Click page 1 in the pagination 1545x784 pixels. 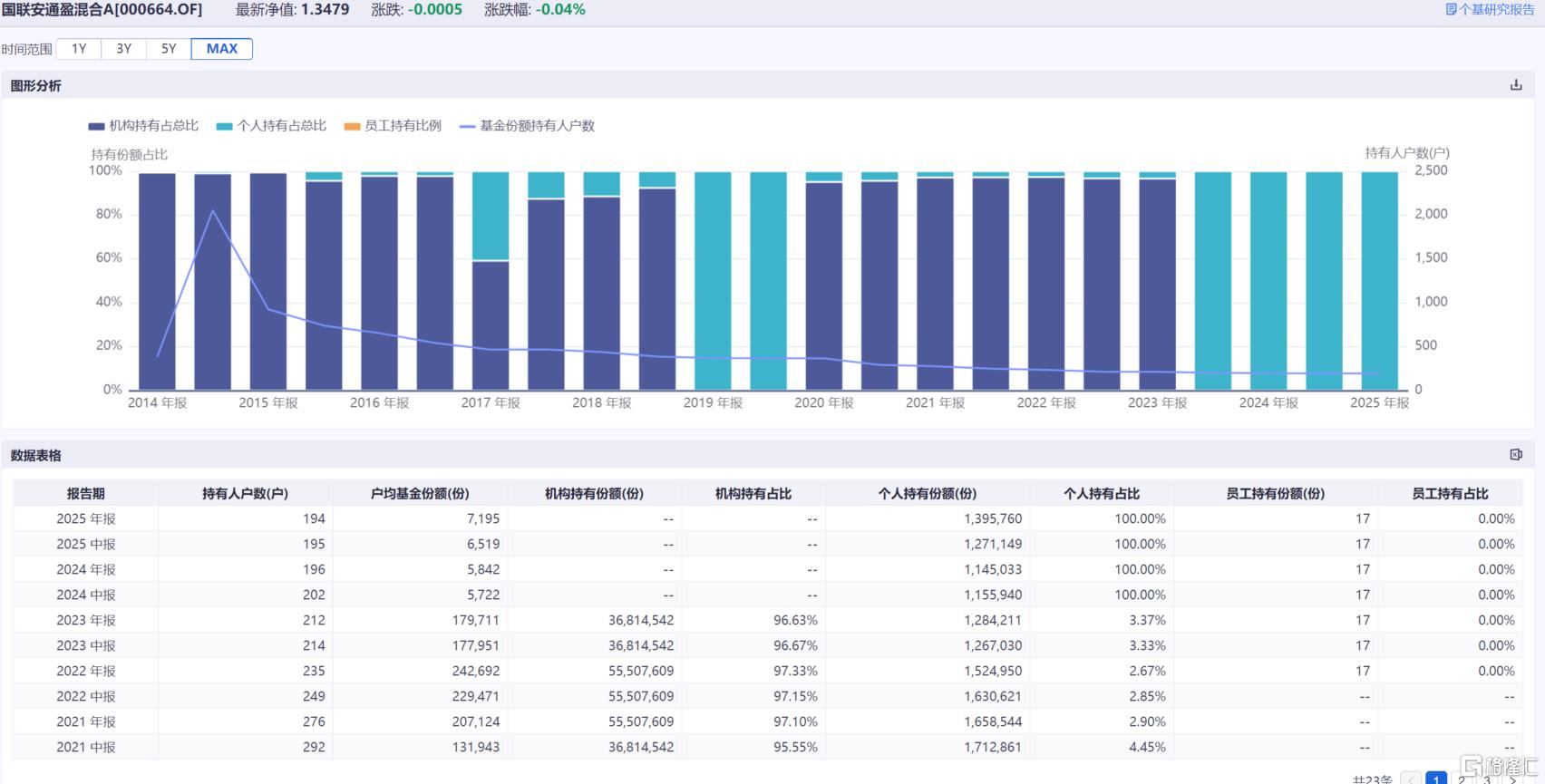pos(1436,779)
